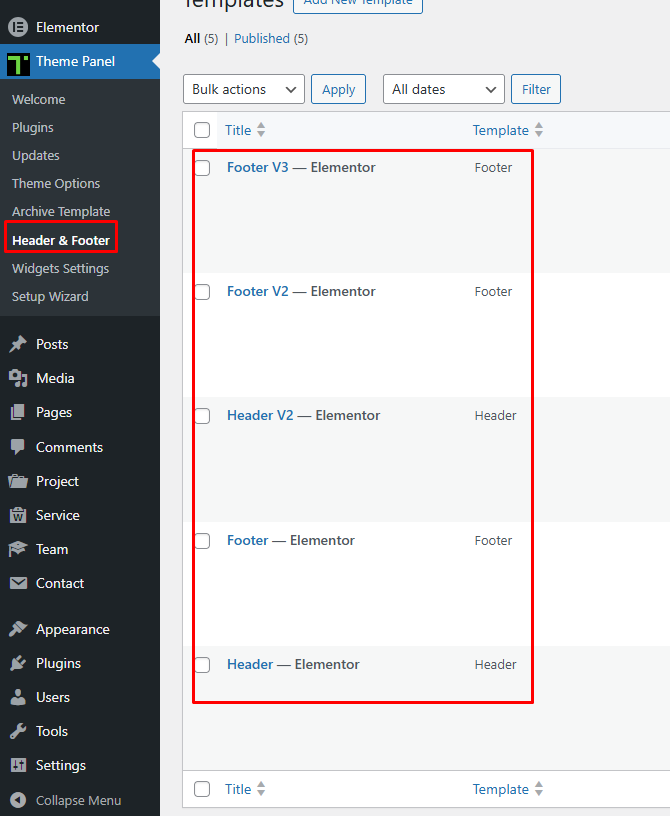670x816 pixels.
Task: Check the Footer V3 row checkbox
Action: pos(202,168)
